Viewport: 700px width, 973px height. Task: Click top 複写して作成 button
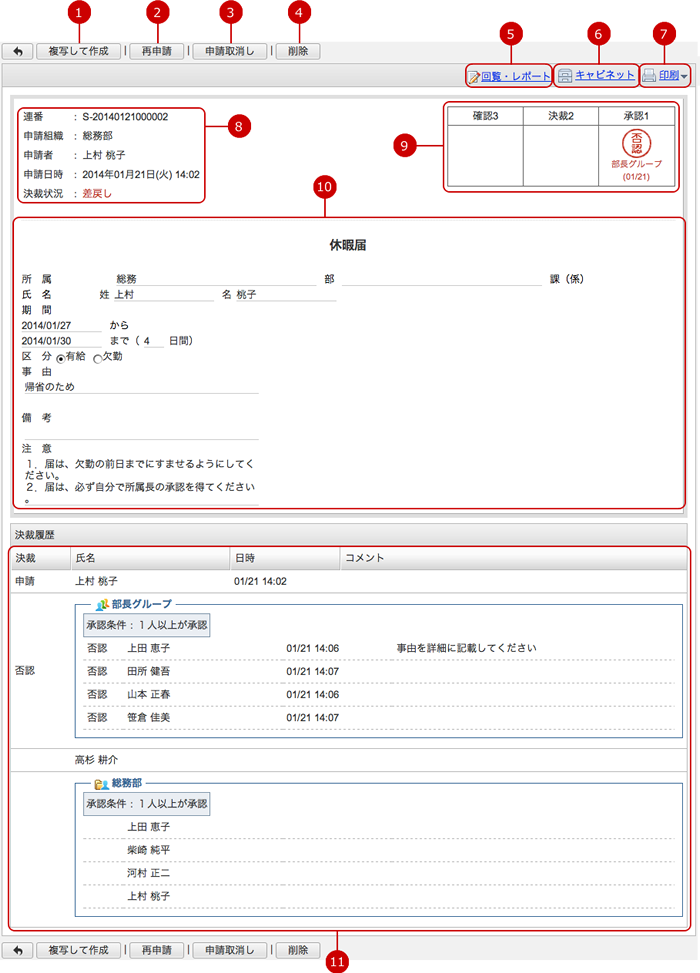[79, 52]
